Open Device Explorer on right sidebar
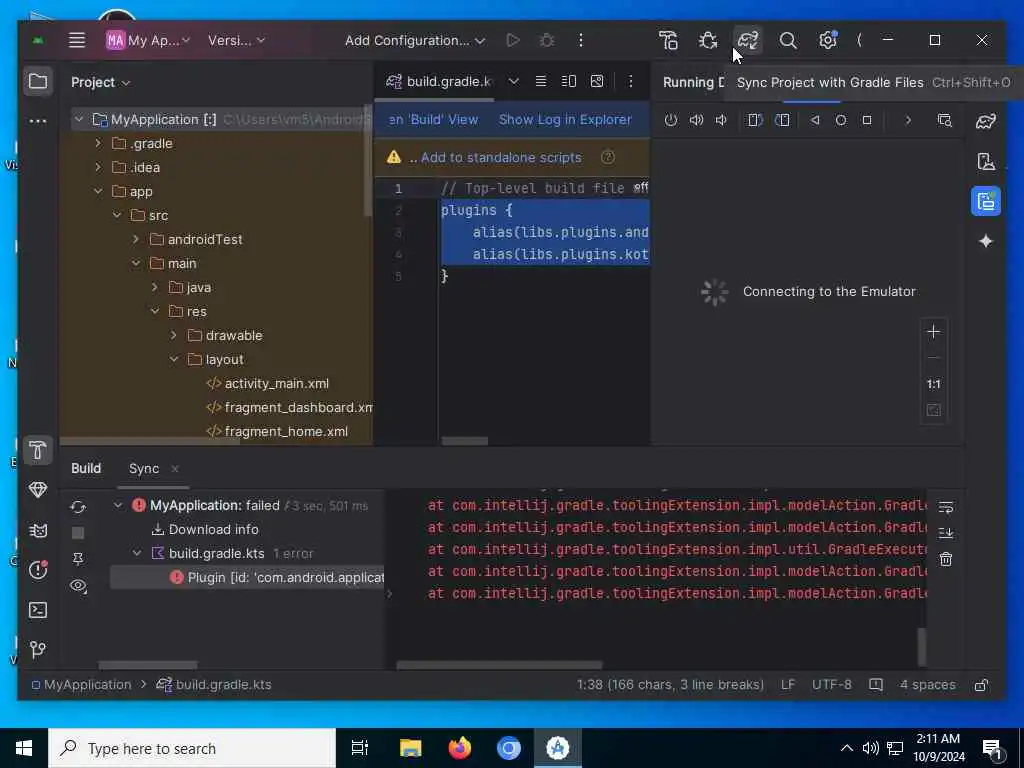This screenshot has height=768, width=1024. coord(985,161)
